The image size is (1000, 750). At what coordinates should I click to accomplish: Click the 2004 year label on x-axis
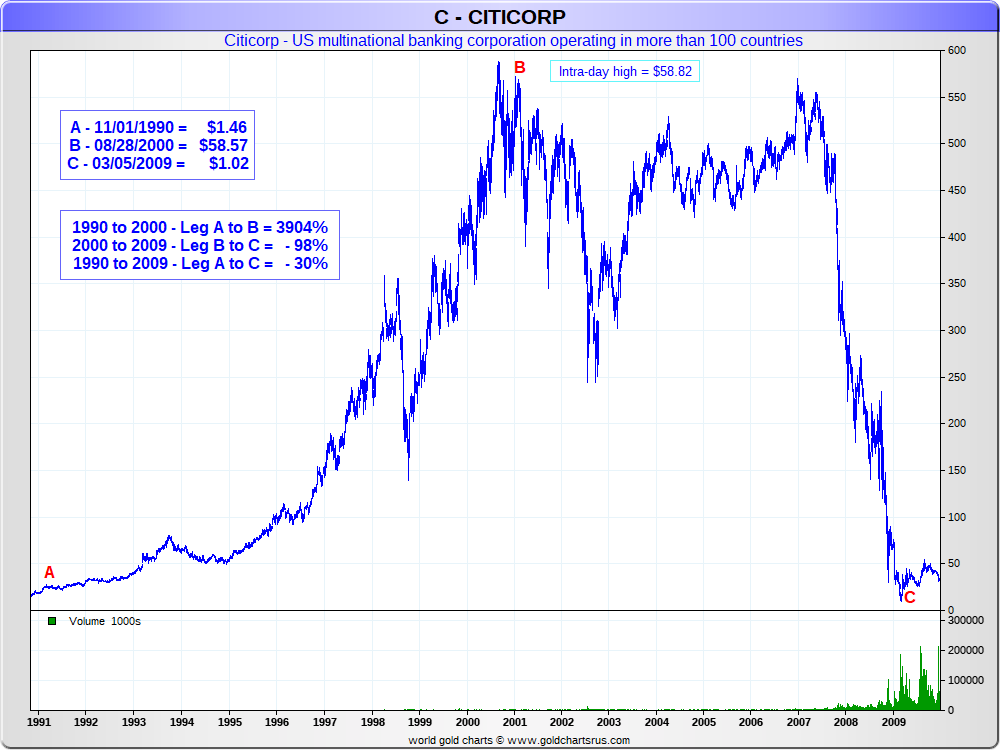pyautogui.click(x=657, y=722)
